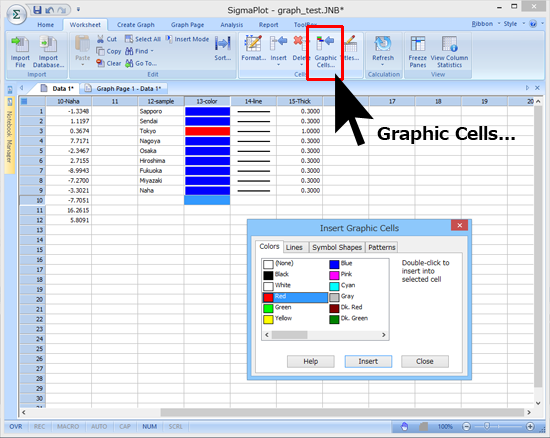Viewport: 550px width, 438px height.
Task: Save the notebook from quick access toolbar
Action: 37,10
